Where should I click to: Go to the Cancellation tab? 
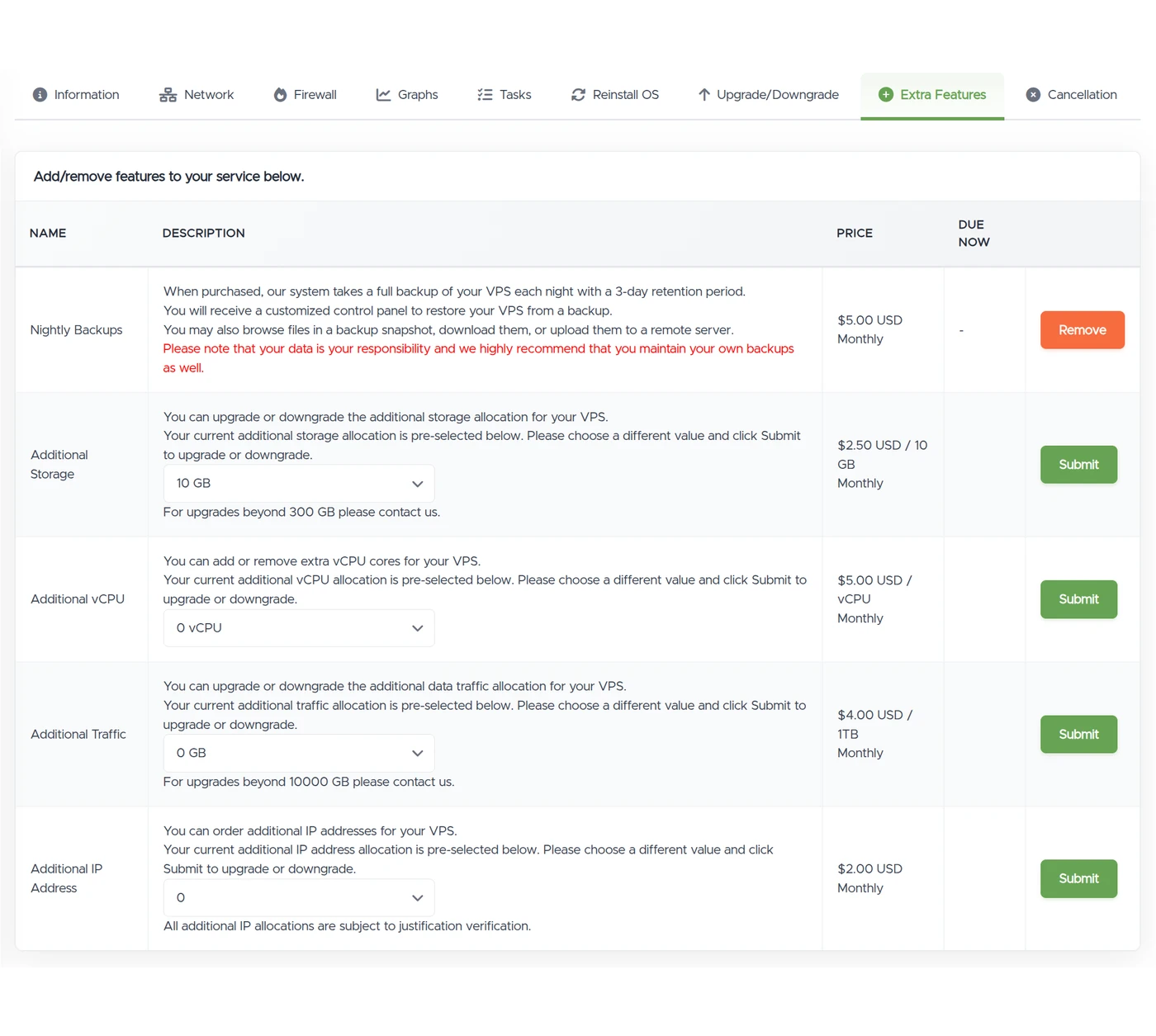(1072, 95)
